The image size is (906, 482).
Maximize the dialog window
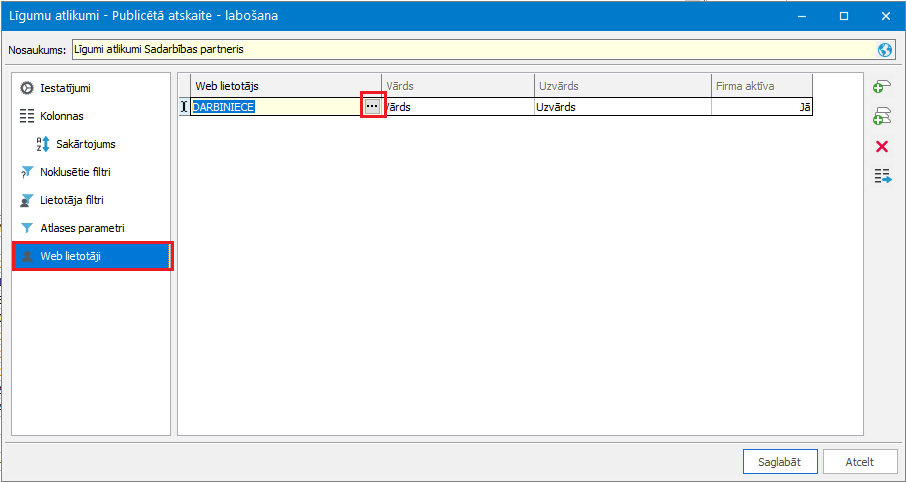[844, 16]
